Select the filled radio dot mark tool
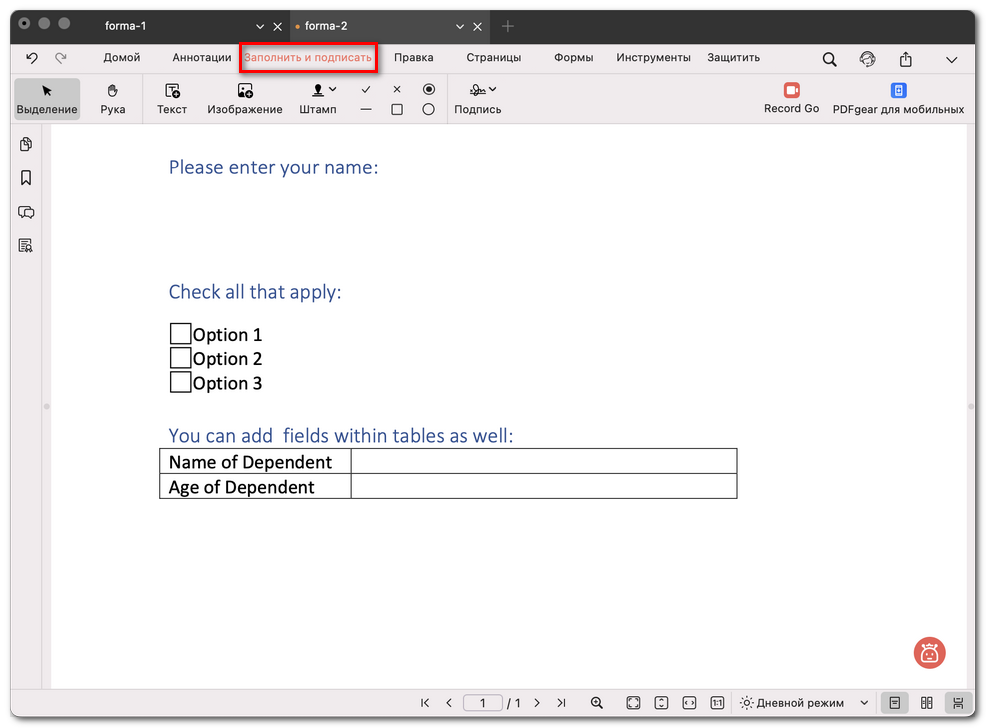986x728 pixels. tap(429, 89)
